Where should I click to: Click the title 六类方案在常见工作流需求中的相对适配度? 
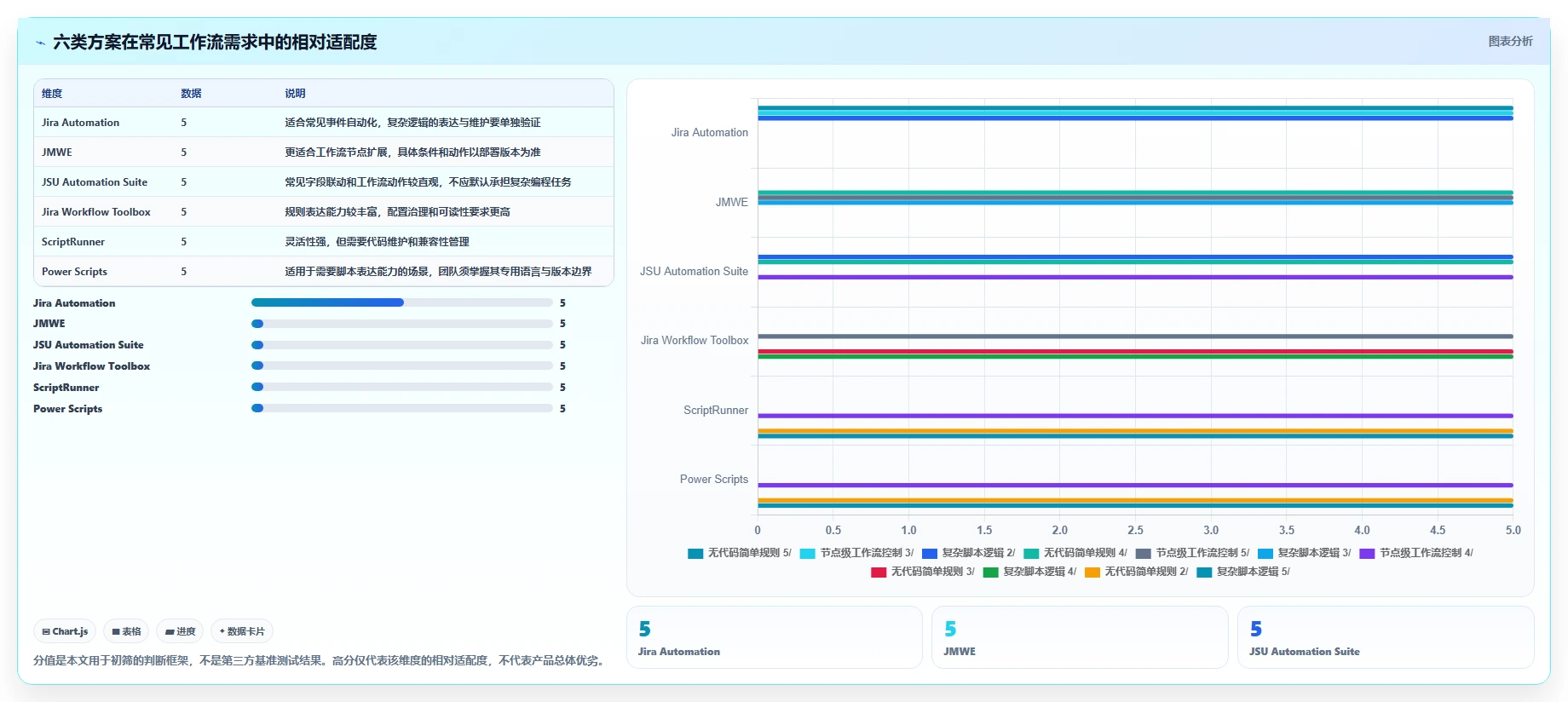click(x=215, y=43)
